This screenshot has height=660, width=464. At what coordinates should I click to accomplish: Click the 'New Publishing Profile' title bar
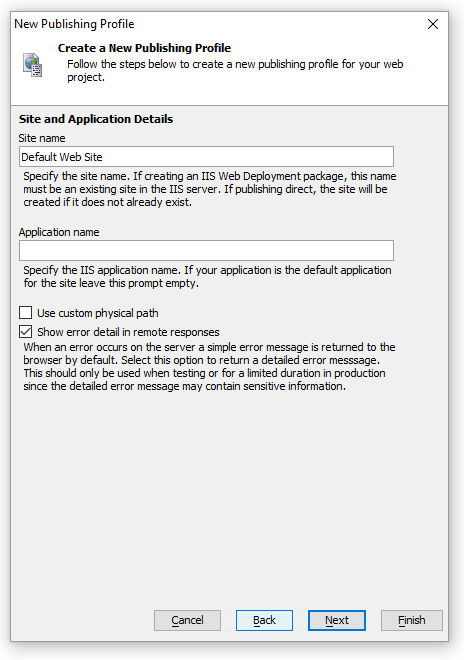coord(74,24)
